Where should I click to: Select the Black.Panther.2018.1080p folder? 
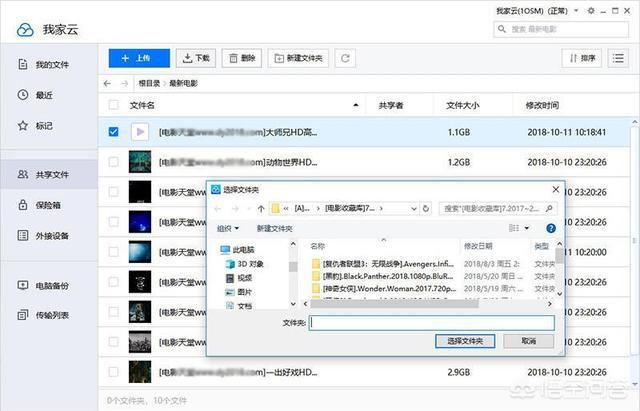(x=383, y=276)
